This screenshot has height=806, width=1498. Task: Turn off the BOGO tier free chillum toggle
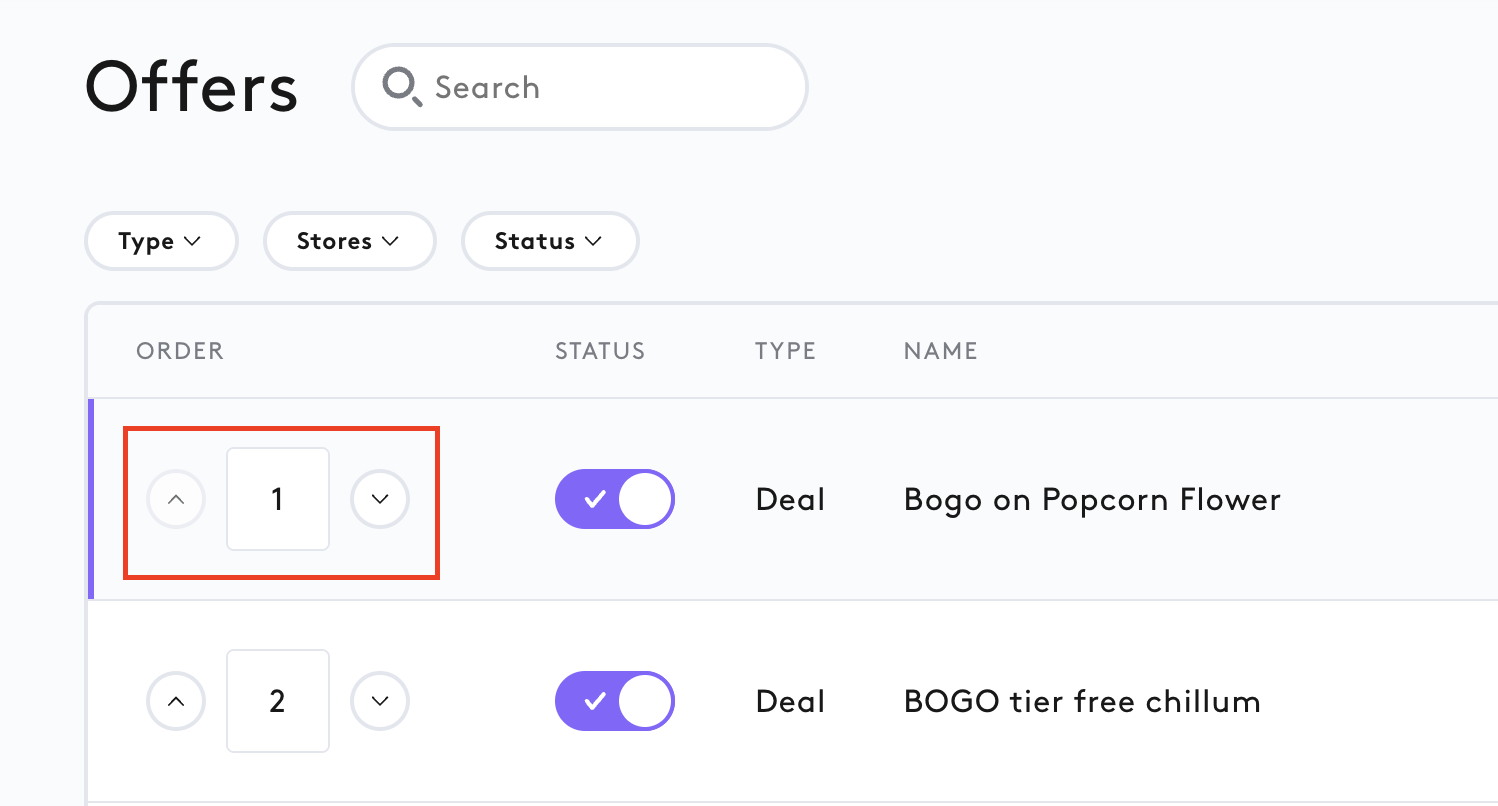(615, 701)
